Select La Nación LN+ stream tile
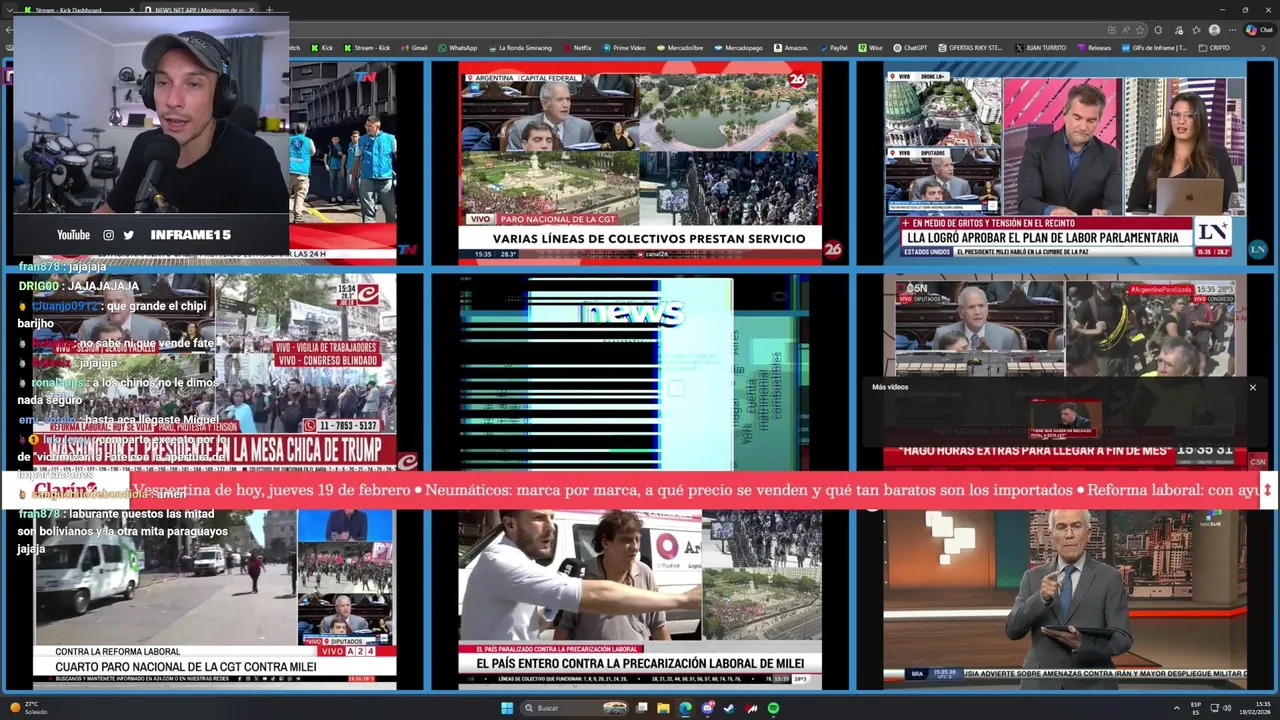The image size is (1280, 720). tap(1065, 163)
